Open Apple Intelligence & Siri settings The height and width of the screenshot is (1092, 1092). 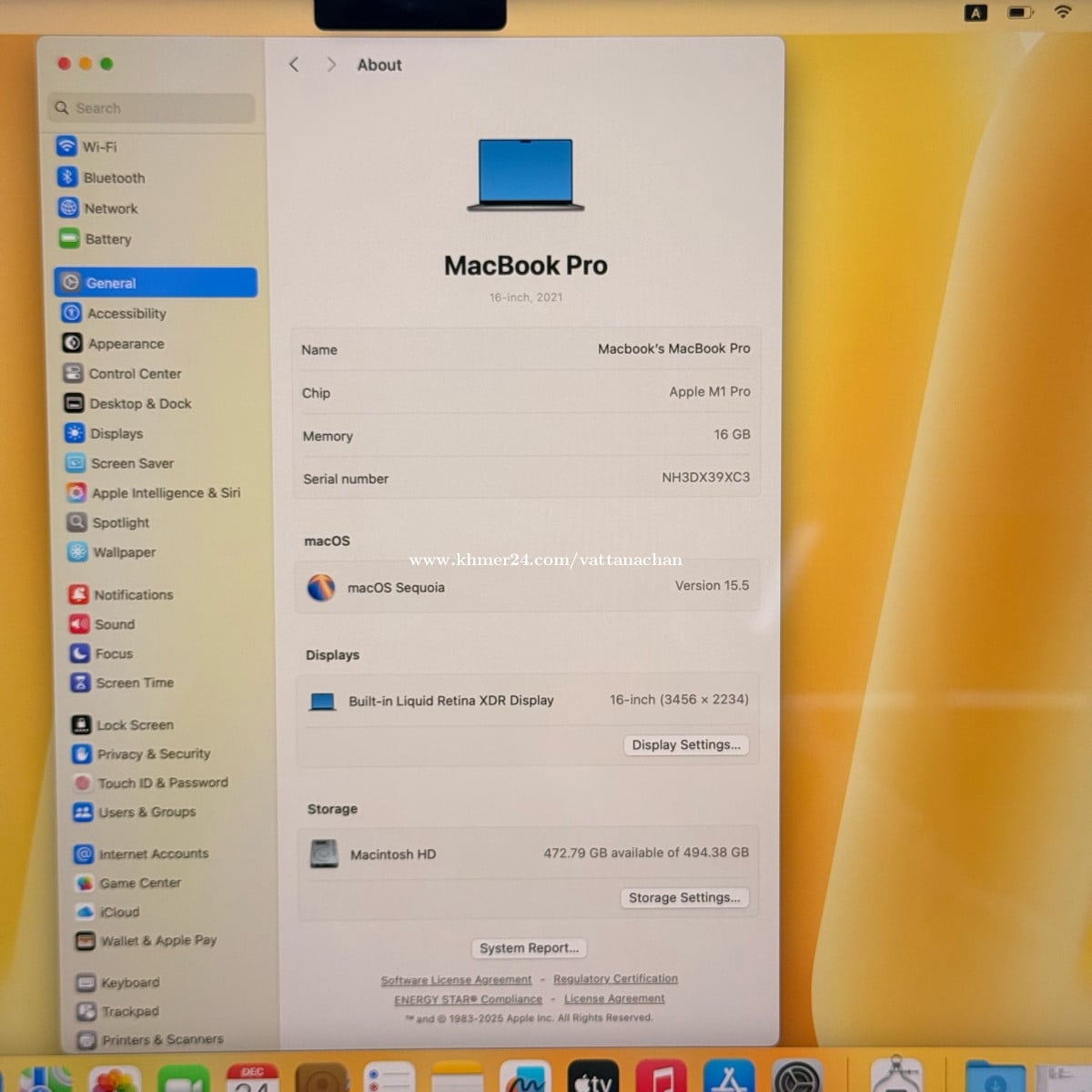166,493
